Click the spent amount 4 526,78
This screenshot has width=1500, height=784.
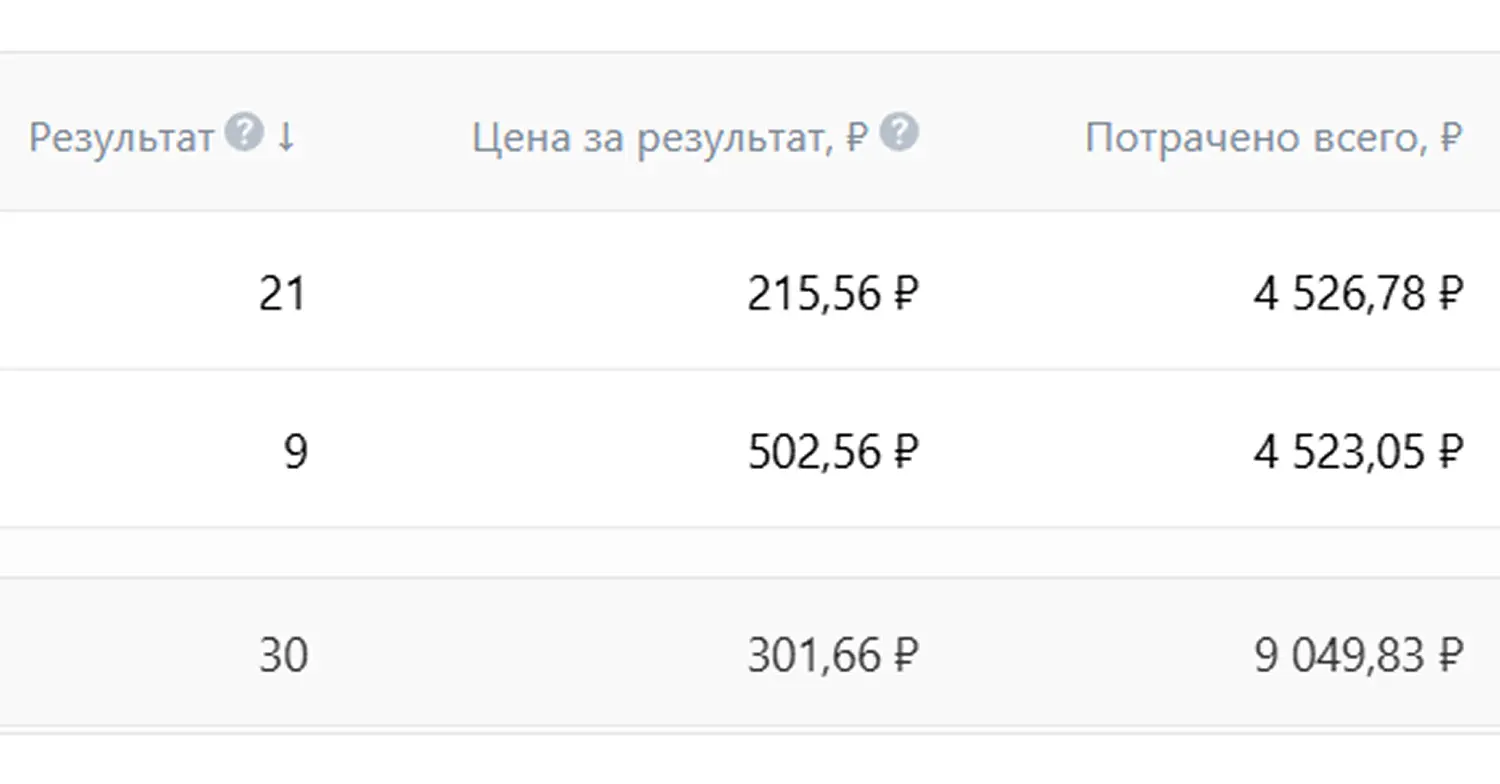coord(1339,295)
